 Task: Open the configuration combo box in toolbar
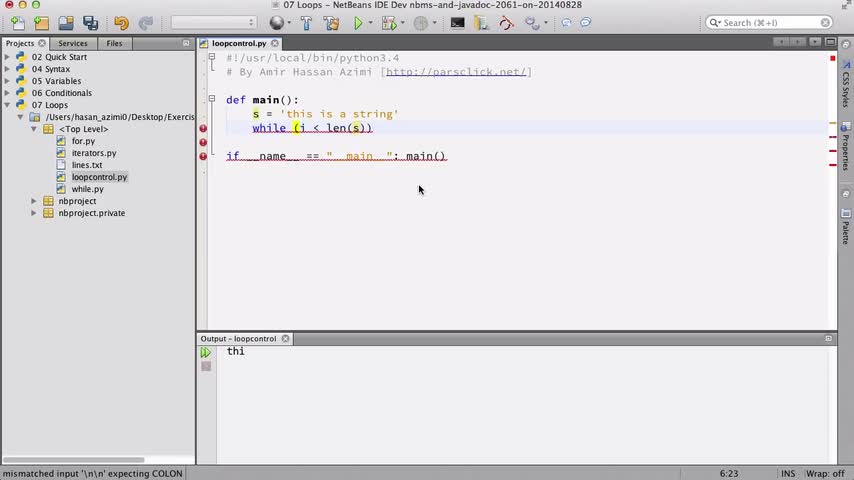pyautogui.click(x=213, y=22)
